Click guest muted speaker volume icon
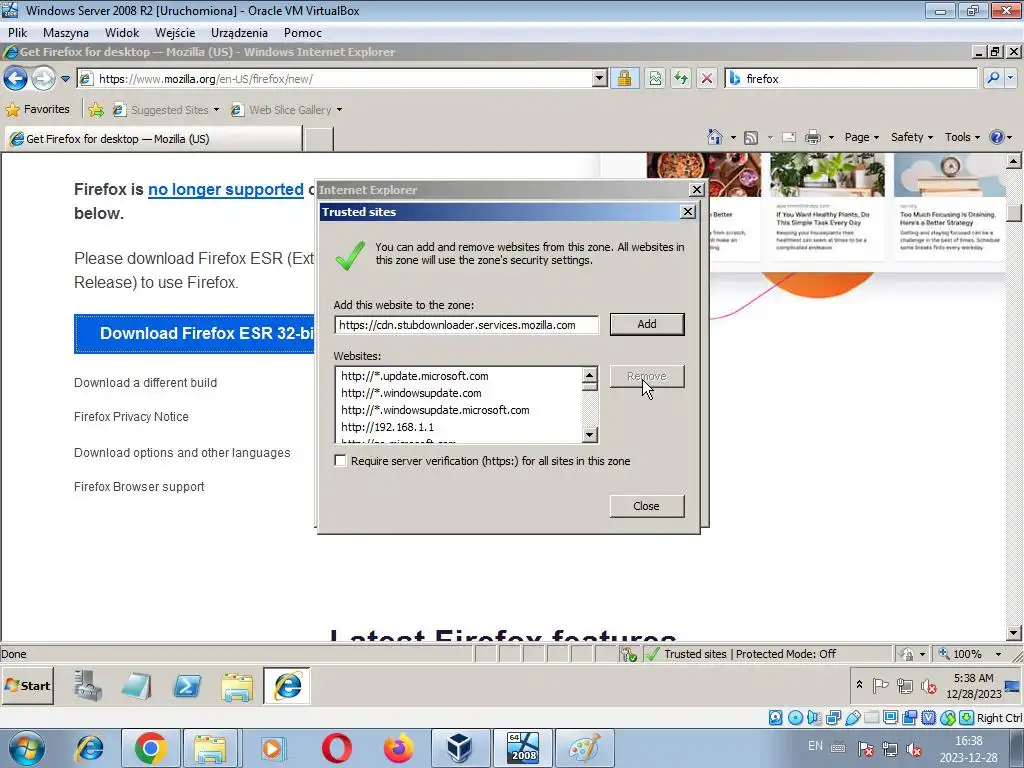Screen dimensions: 1024x768 pos(928,686)
